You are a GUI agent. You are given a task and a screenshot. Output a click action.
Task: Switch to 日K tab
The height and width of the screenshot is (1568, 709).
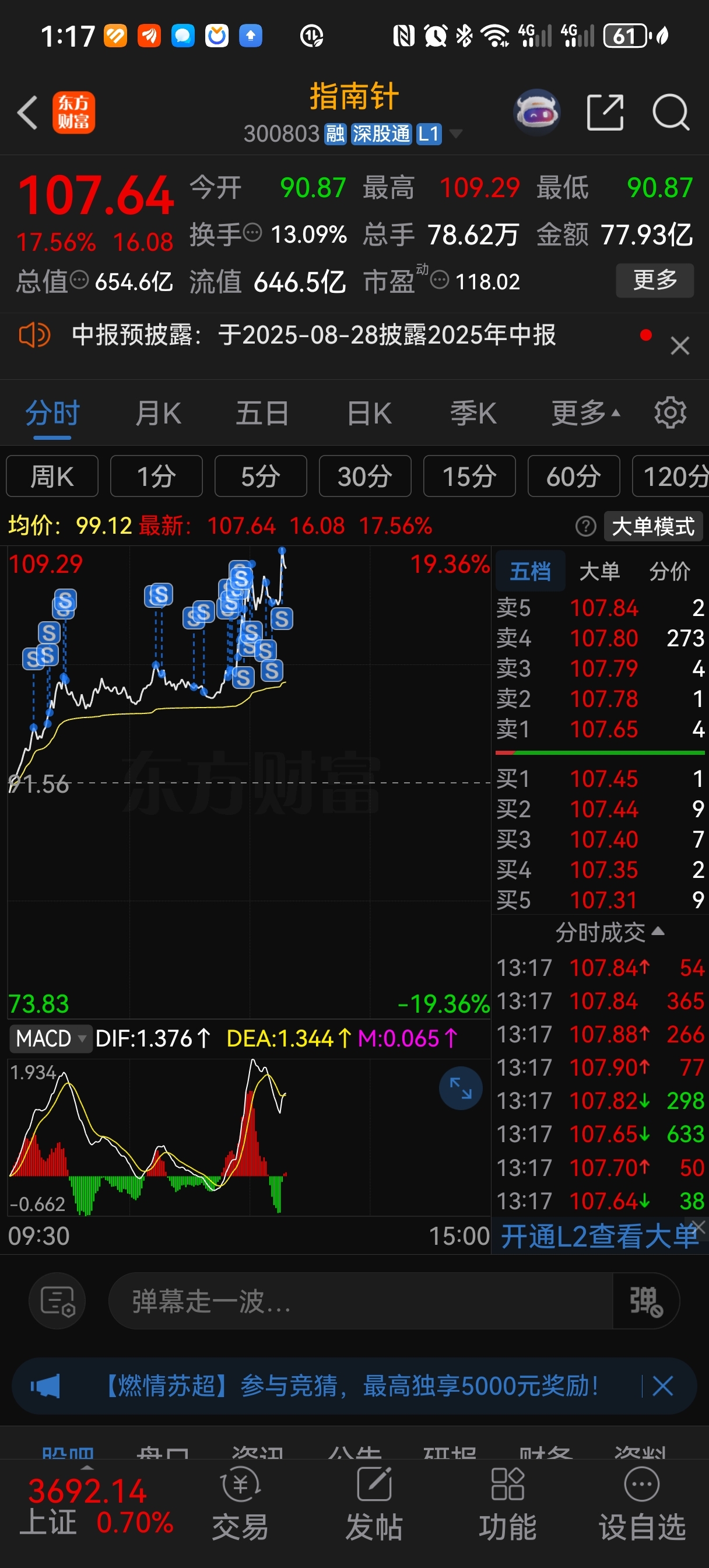pos(369,414)
